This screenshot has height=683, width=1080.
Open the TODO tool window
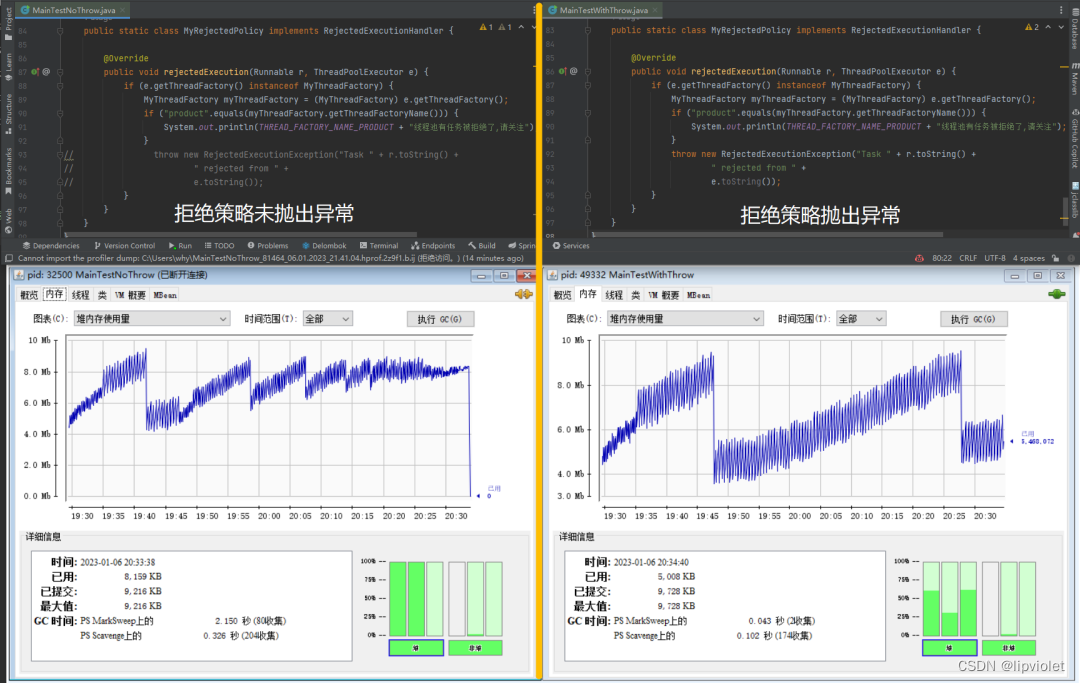coord(219,246)
